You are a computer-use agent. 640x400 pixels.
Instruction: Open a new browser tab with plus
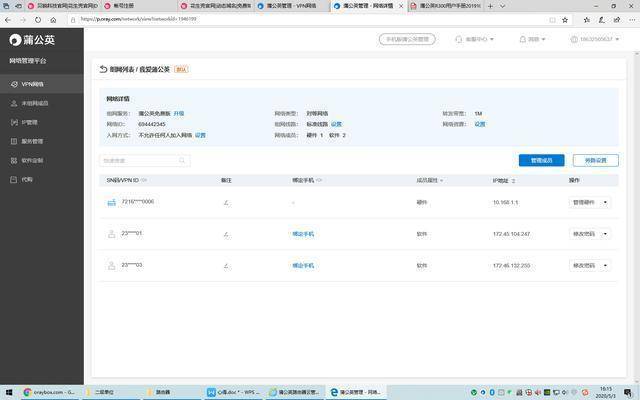point(490,6)
